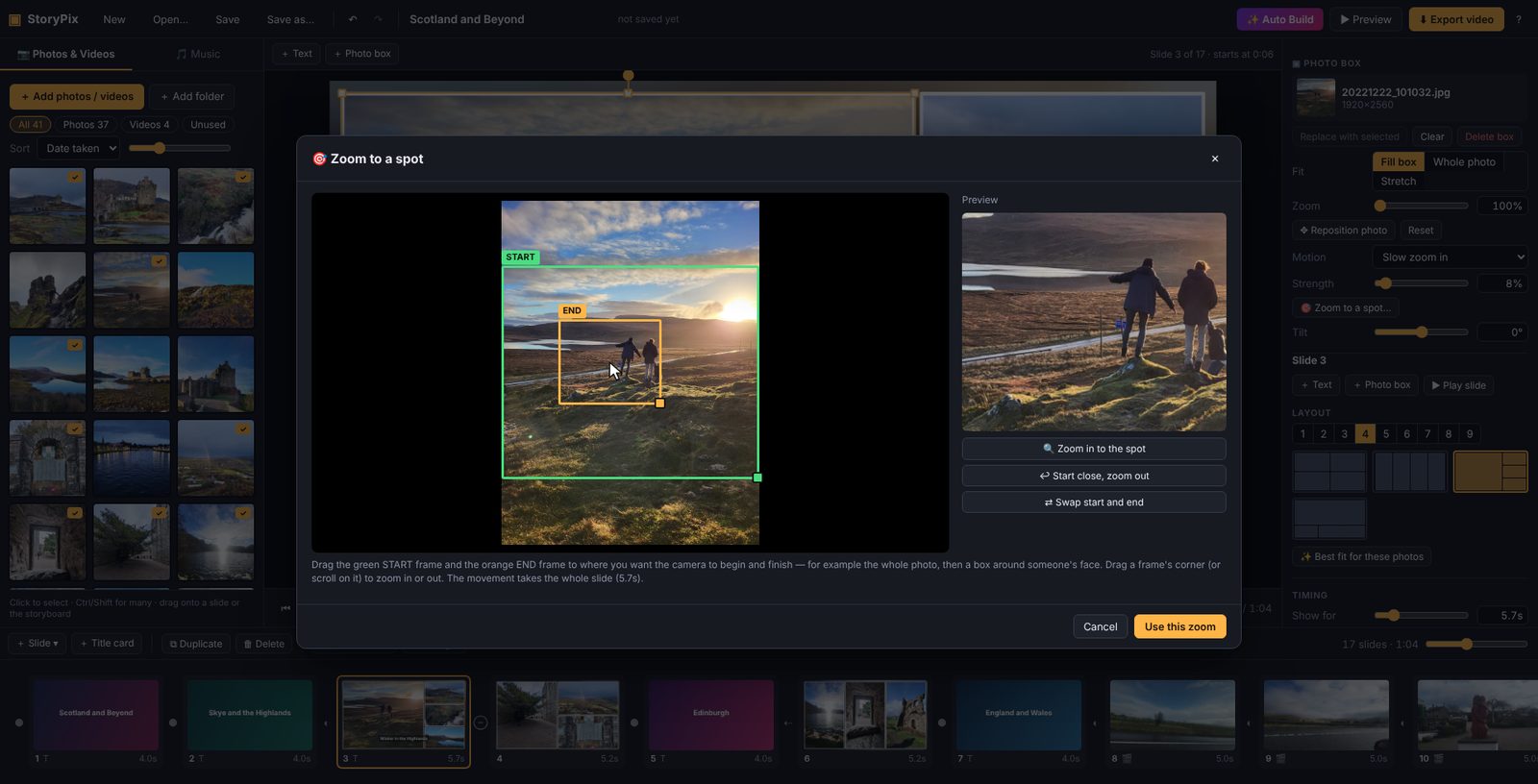
Task: Switch to the Music tab
Action: (198, 54)
